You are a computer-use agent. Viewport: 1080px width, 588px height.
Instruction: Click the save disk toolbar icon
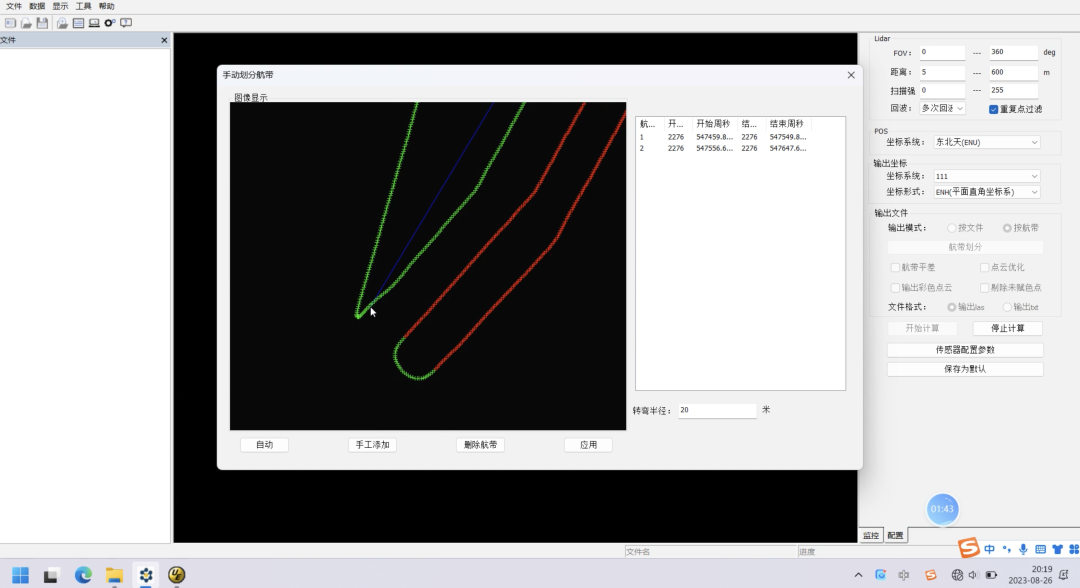coord(42,23)
